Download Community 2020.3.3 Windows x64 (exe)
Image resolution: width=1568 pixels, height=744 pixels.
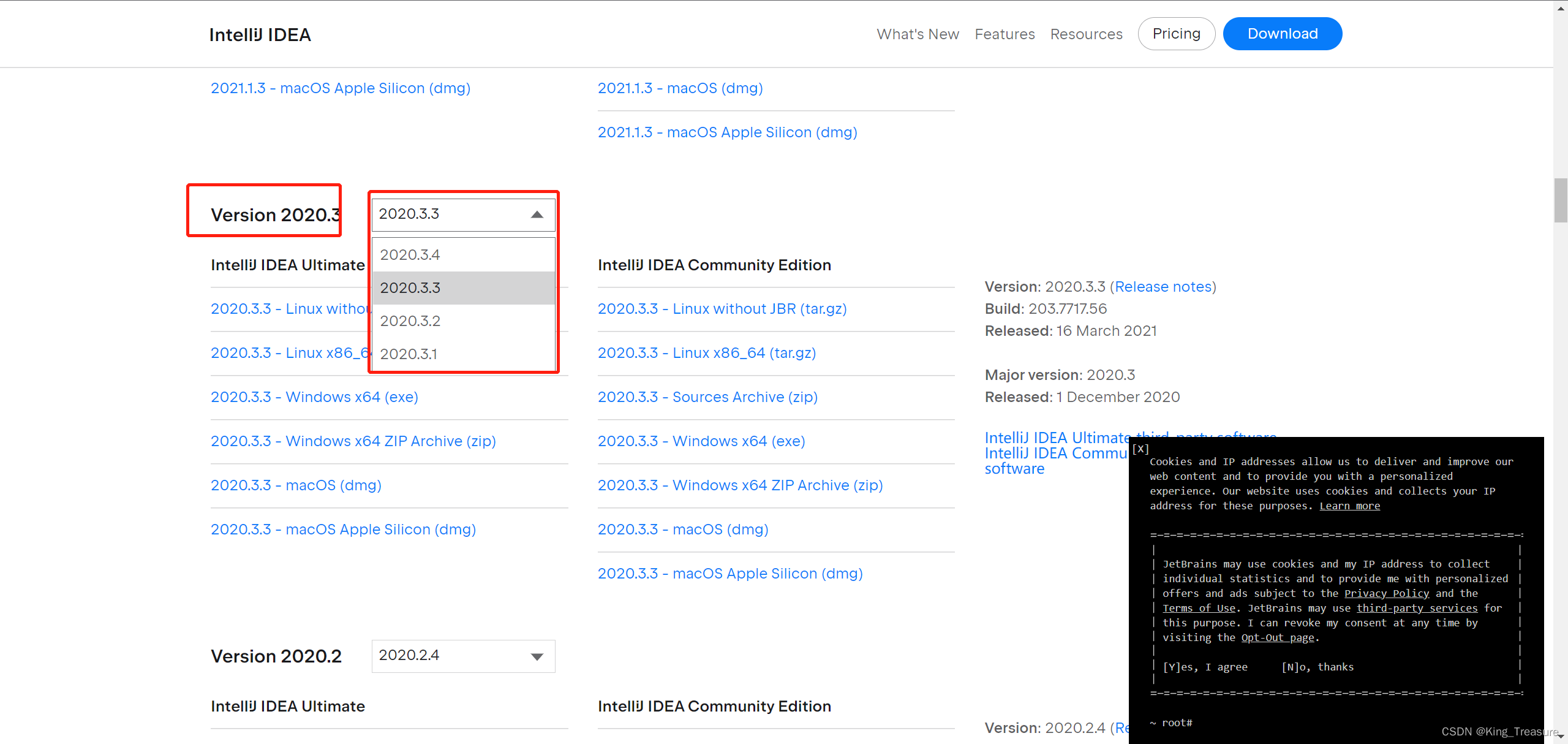click(x=701, y=441)
